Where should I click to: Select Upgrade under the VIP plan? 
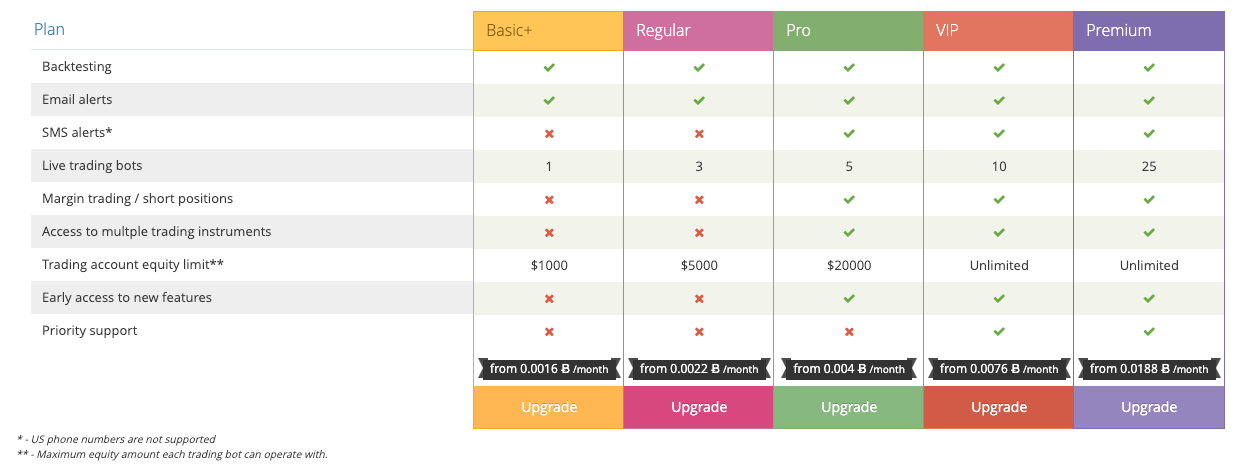pyautogui.click(x=998, y=407)
